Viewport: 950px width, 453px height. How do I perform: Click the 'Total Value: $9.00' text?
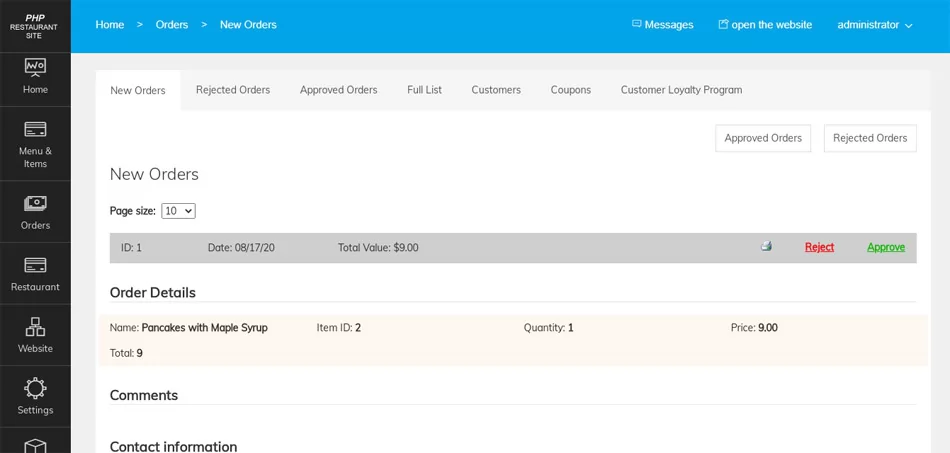coord(378,248)
